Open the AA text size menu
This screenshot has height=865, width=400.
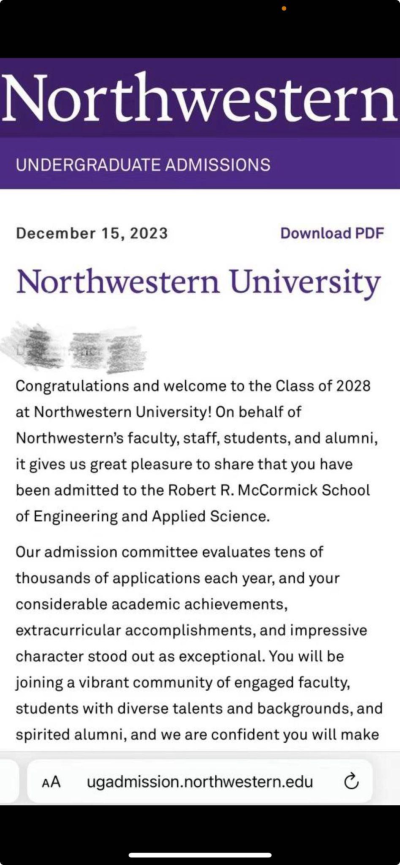[51, 782]
